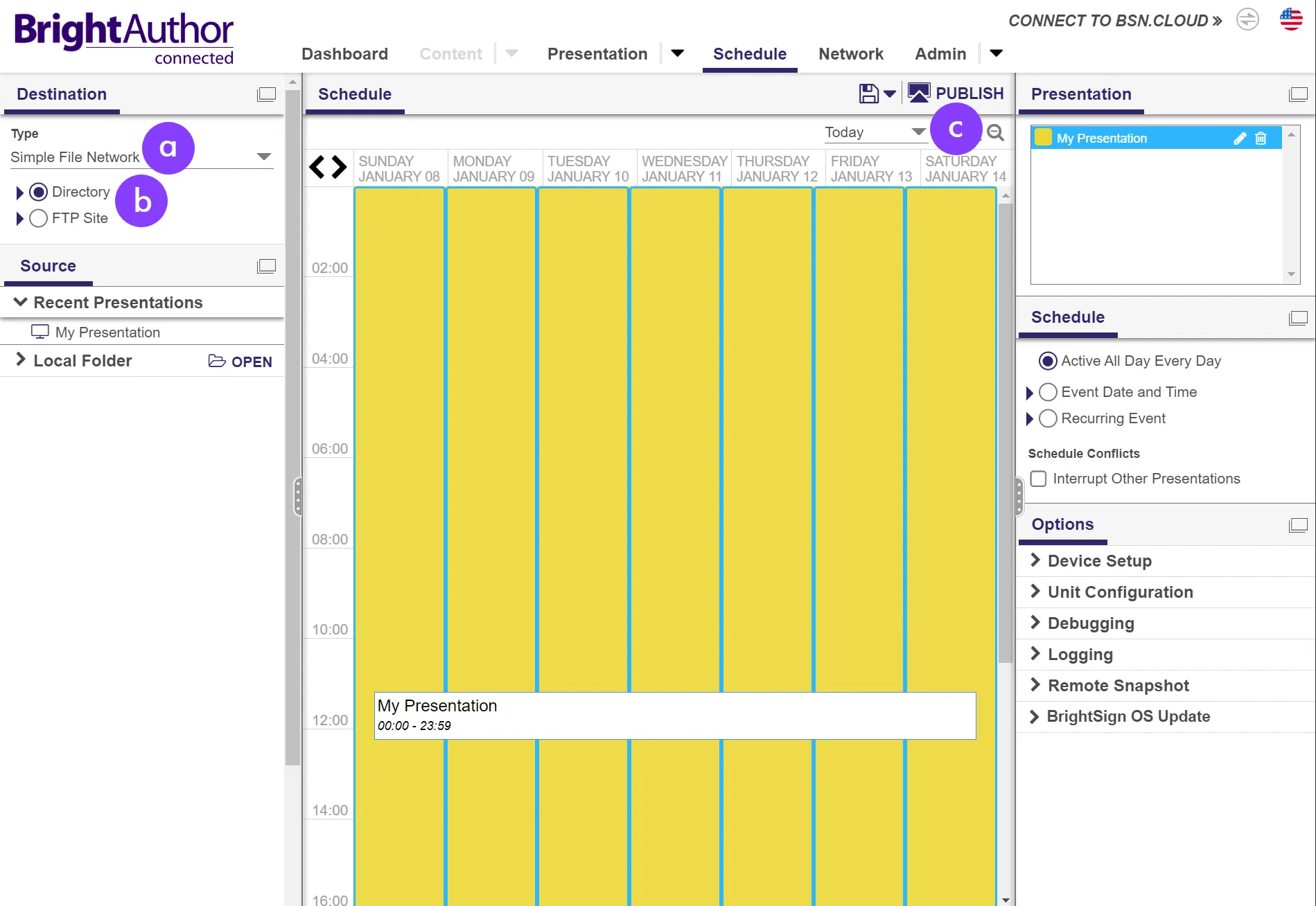1316x906 pixels.
Task: Go to the next week arrow
Action: [339, 167]
